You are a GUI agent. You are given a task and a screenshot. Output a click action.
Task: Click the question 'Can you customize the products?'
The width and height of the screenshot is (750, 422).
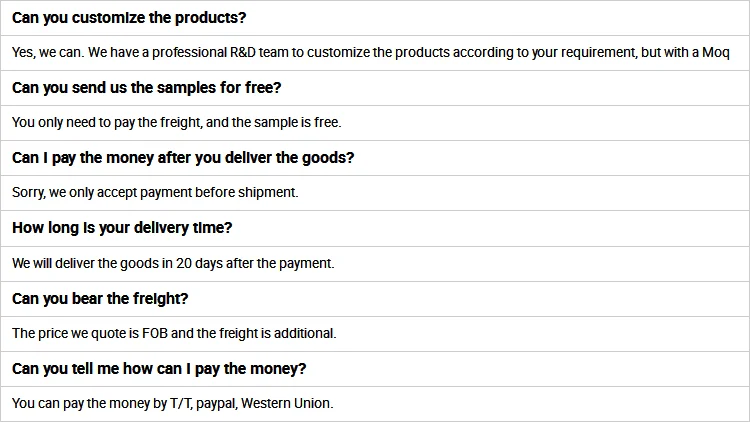129,18
